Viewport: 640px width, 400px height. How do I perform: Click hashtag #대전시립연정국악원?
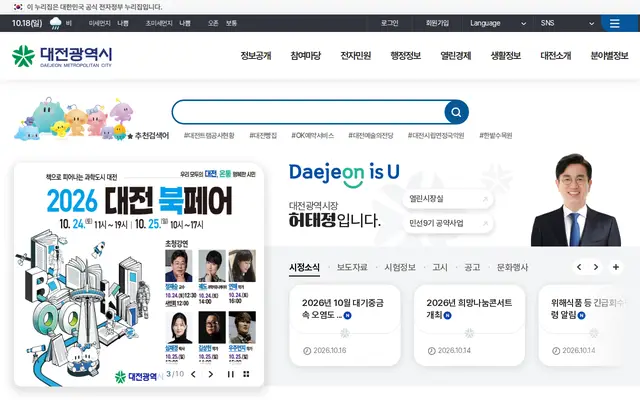[x=436, y=136]
